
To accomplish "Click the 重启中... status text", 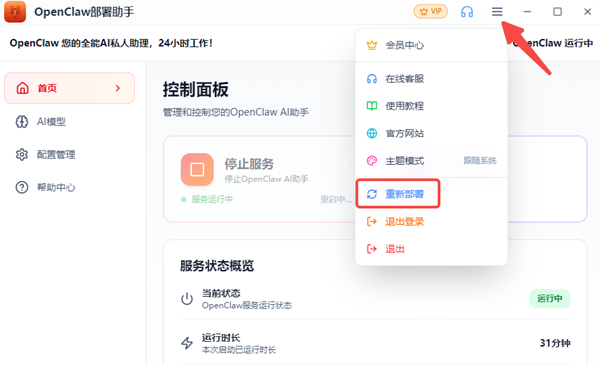I will tap(336, 199).
